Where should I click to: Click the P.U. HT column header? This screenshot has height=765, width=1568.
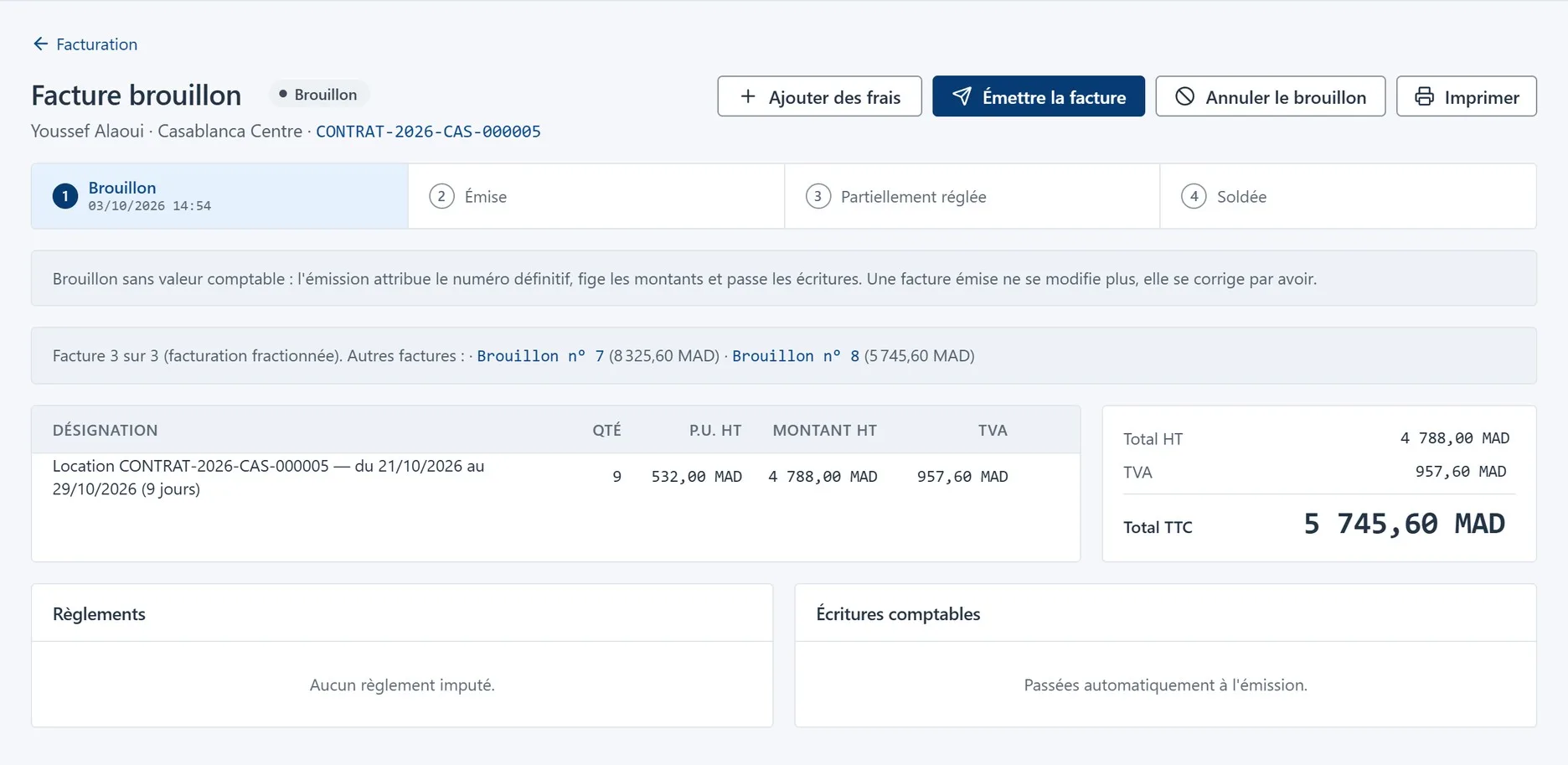point(715,431)
